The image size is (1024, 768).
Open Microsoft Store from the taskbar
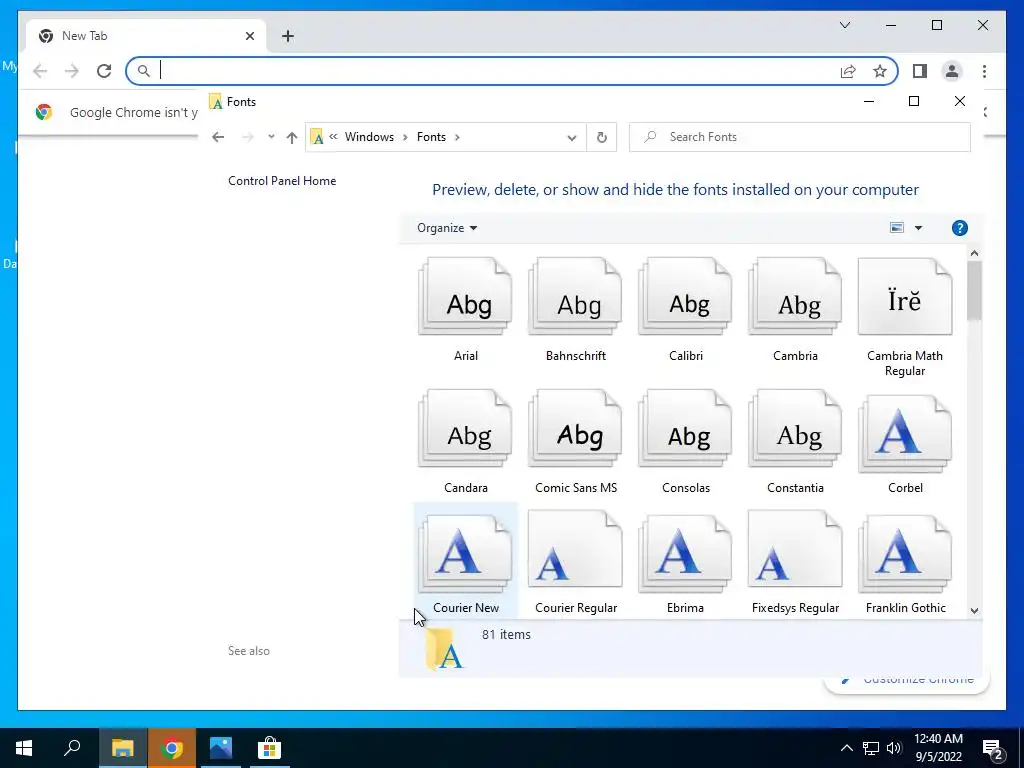(270, 748)
